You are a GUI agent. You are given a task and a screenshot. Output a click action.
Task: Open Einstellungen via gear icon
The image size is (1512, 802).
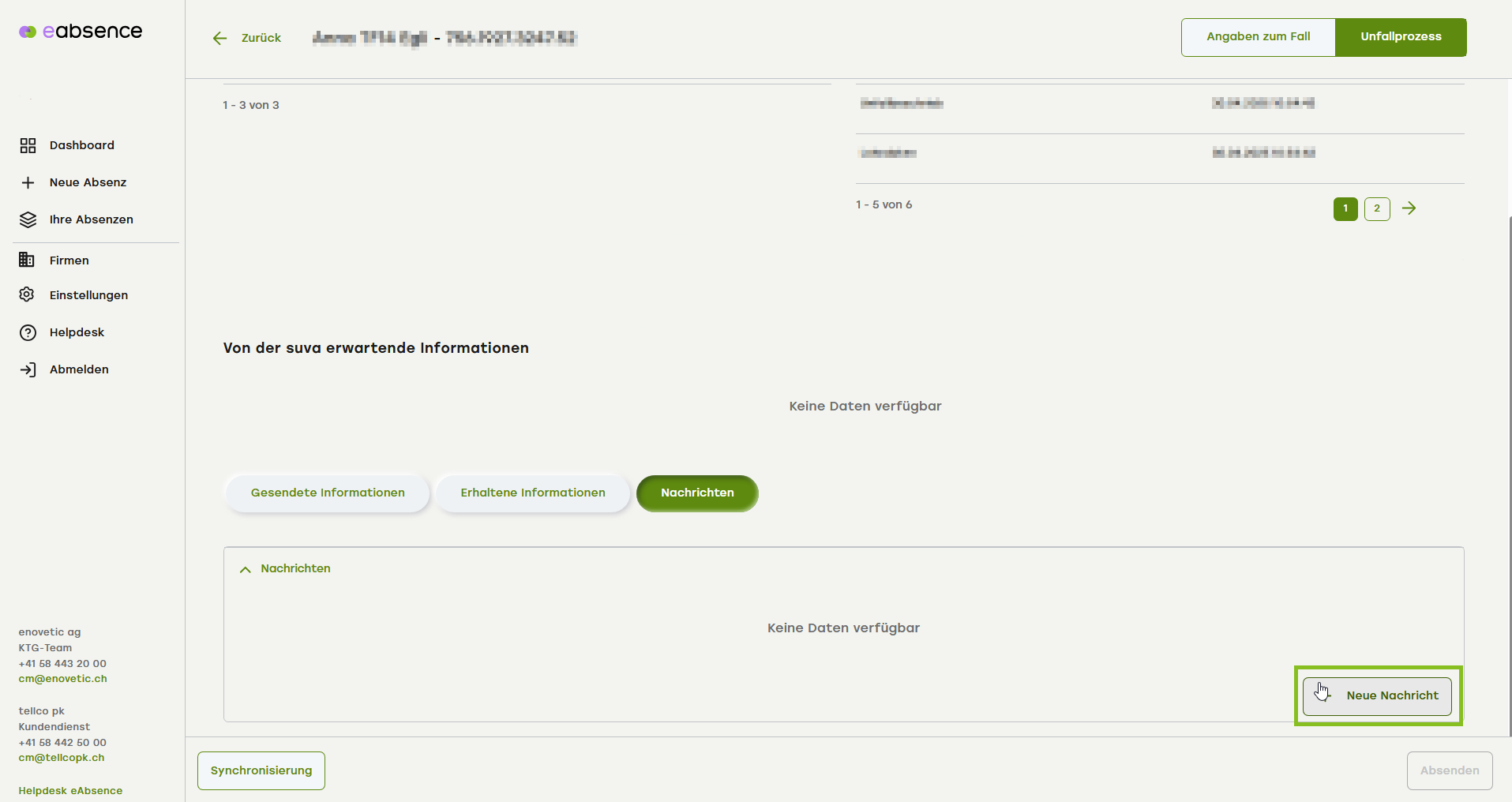[27, 294]
